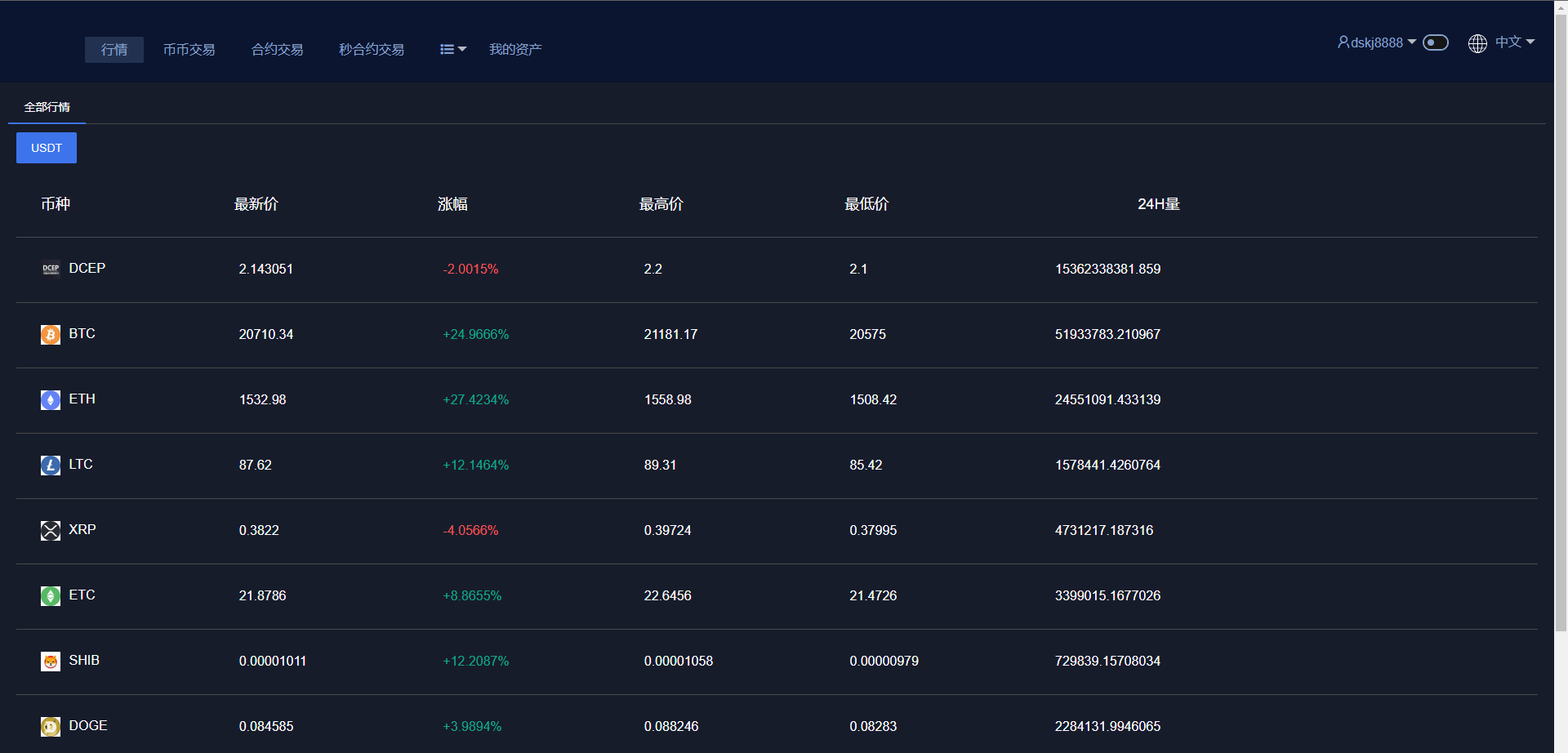Click the XRP coin icon
Screen dimensions: 1568x753
point(51,530)
